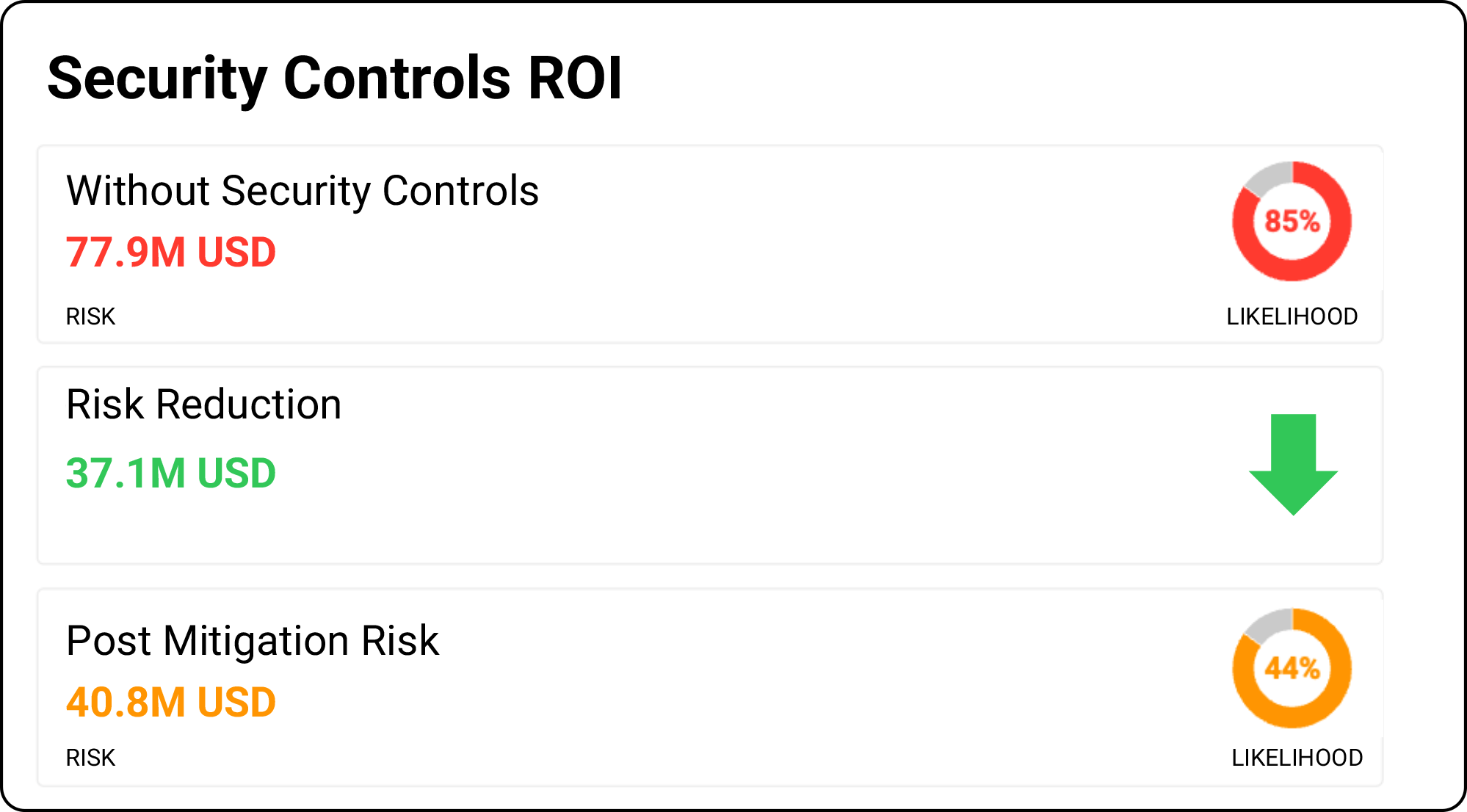The image size is (1467, 812).
Task: Click the LIKELIHOOD label under orange gauge
Action: click(1297, 758)
